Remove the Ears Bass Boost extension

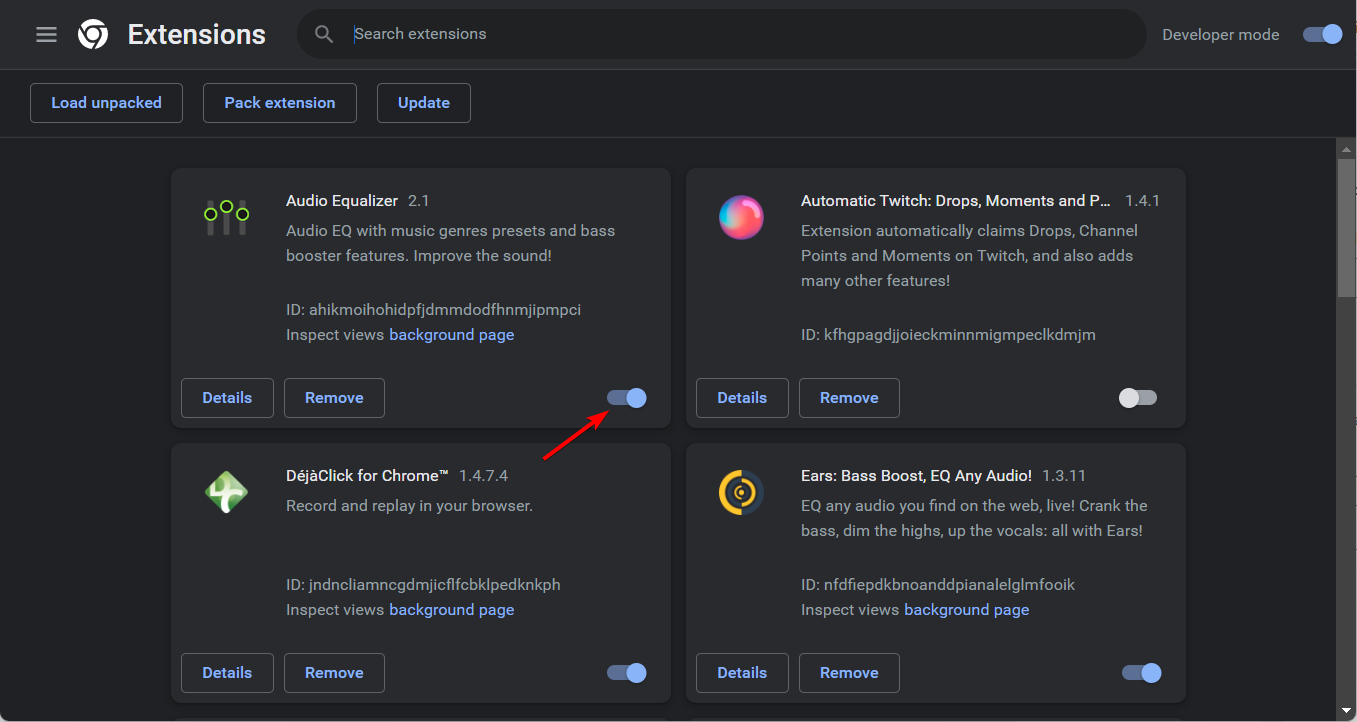pos(849,673)
